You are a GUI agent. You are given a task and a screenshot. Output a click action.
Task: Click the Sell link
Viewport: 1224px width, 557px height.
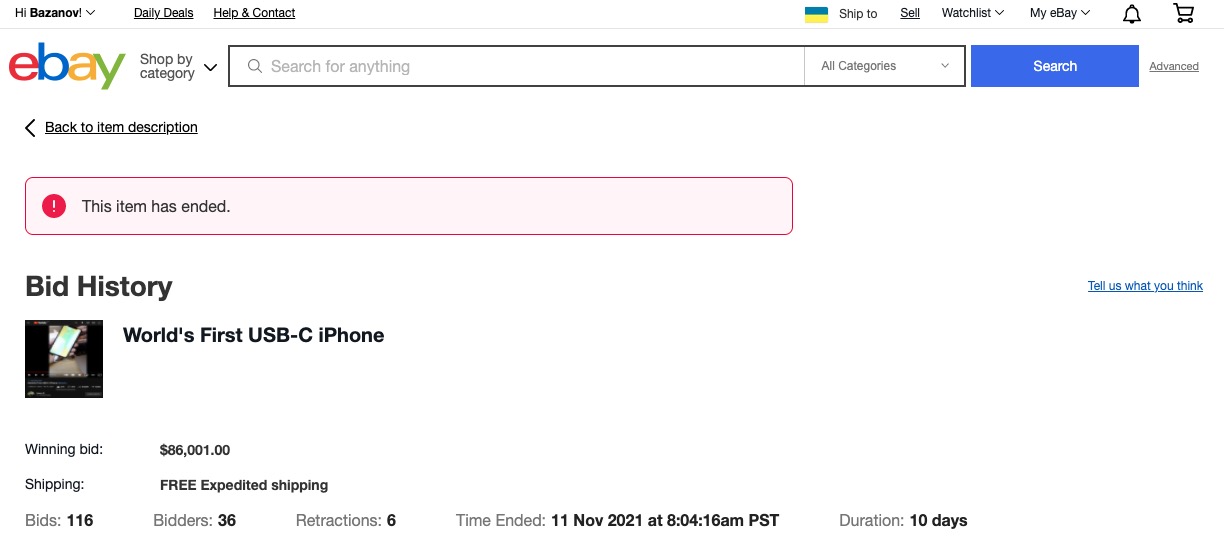click(x=910, y=13)
